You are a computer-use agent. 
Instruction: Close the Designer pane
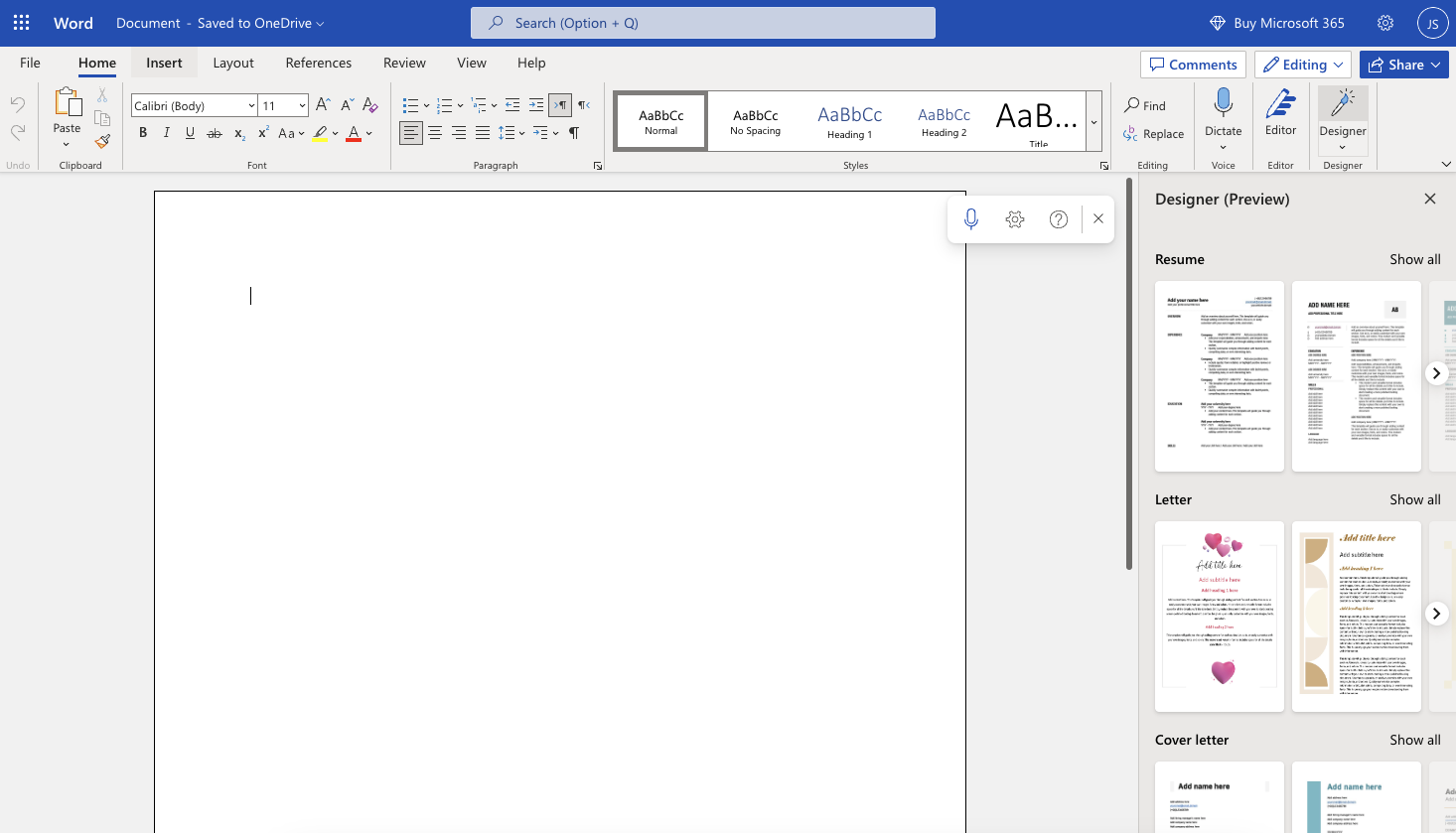1430,199
